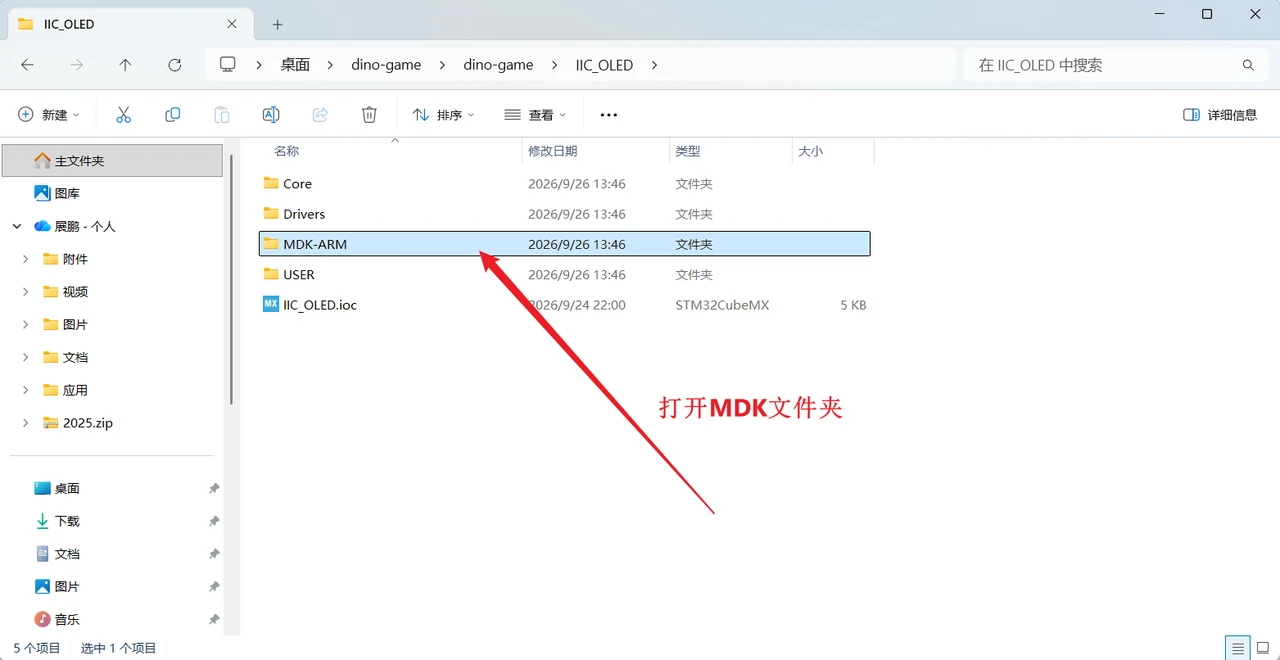Refresh the current folder view

pos(175,65)
